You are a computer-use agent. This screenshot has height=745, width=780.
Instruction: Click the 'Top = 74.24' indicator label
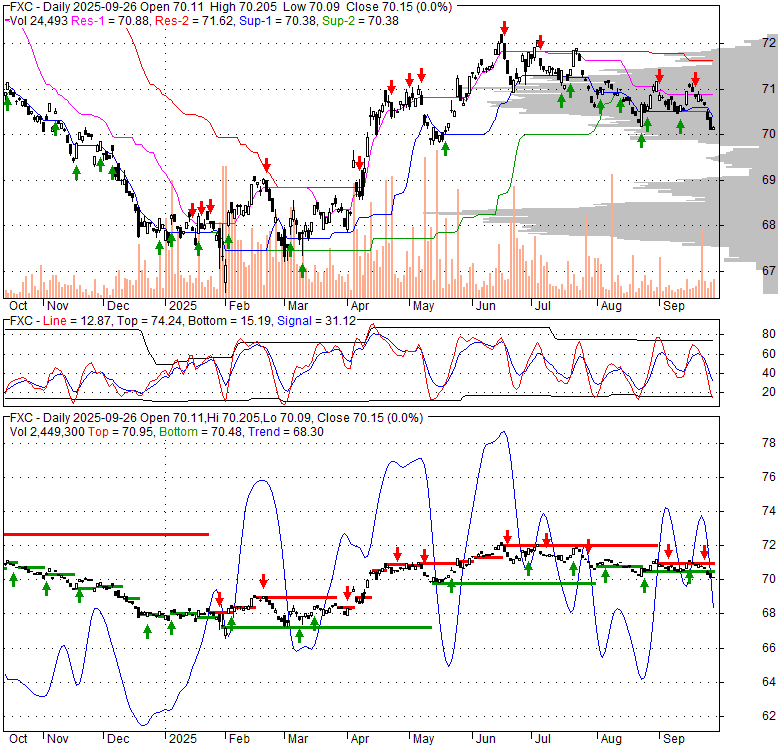(x=149, y=321)
